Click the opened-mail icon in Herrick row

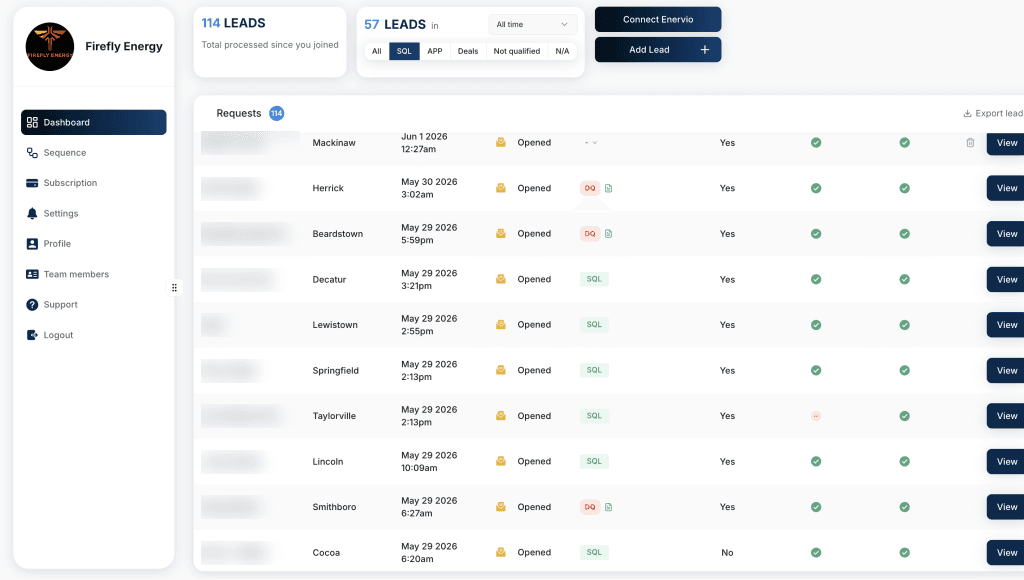[501, 188]
